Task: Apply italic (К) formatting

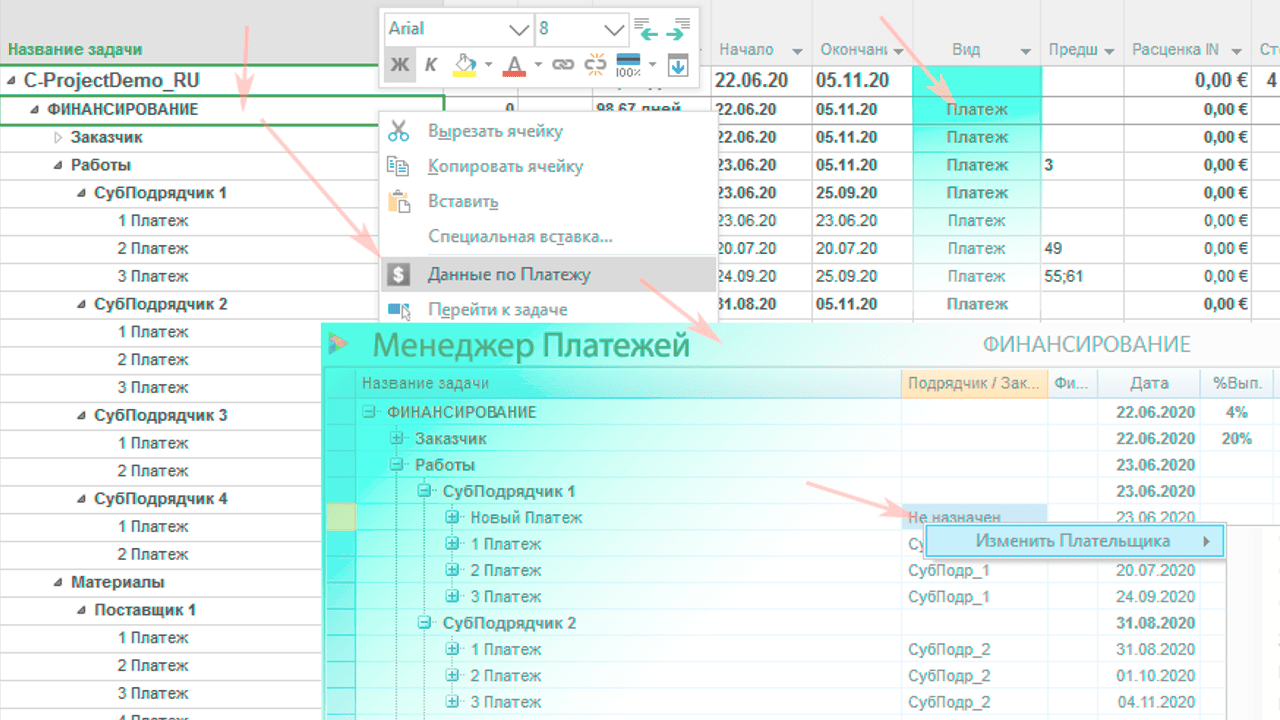Action: [431, 65]
